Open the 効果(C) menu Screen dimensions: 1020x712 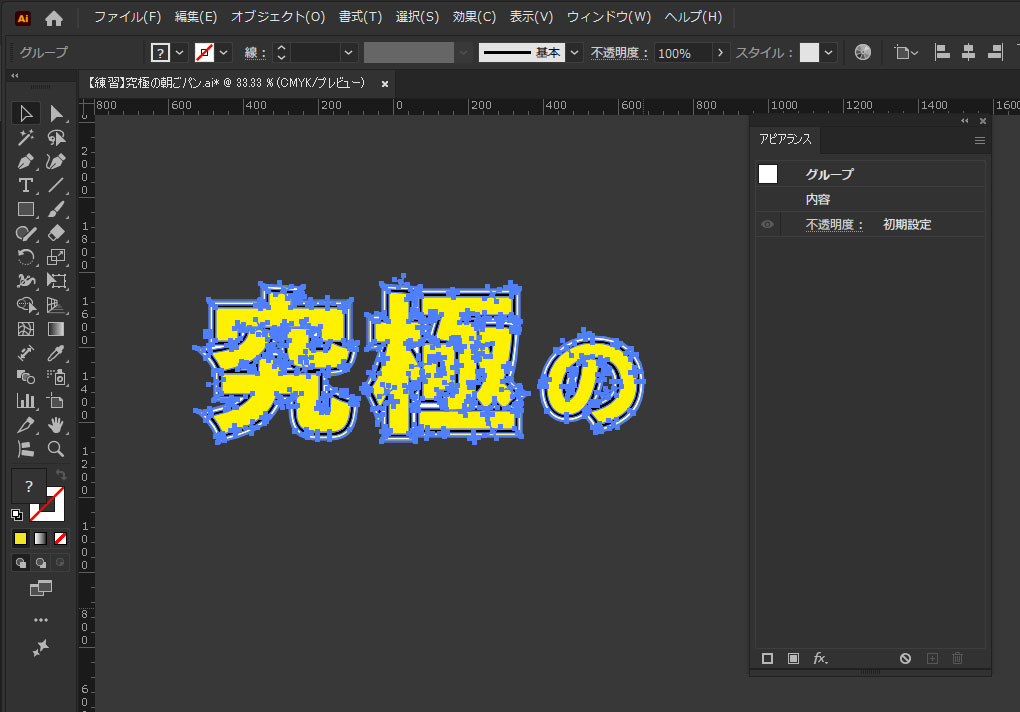tap(474, 17)
